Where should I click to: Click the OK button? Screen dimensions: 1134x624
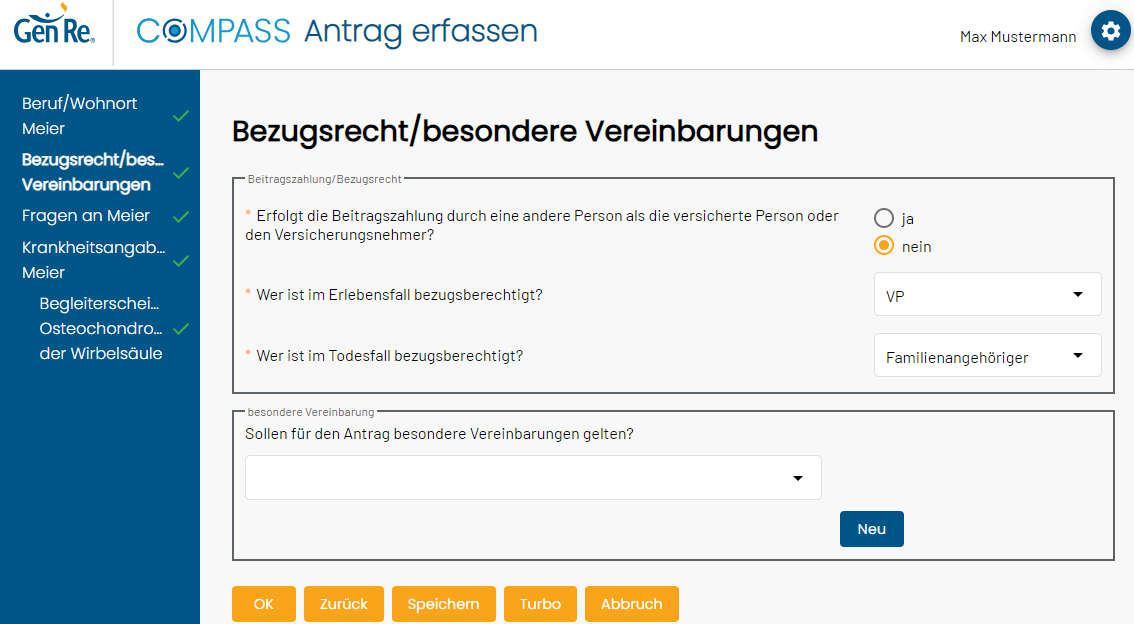tap(264, 604)
